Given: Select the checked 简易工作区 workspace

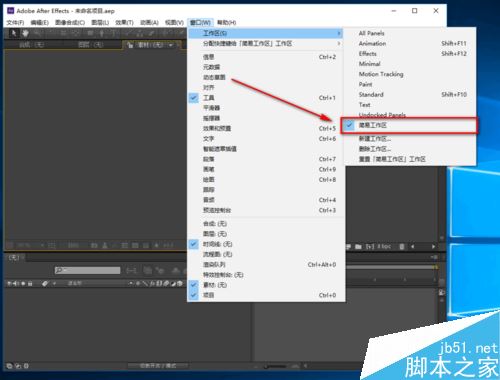Looking at the screenshot, I should click(x=410, y=125).
